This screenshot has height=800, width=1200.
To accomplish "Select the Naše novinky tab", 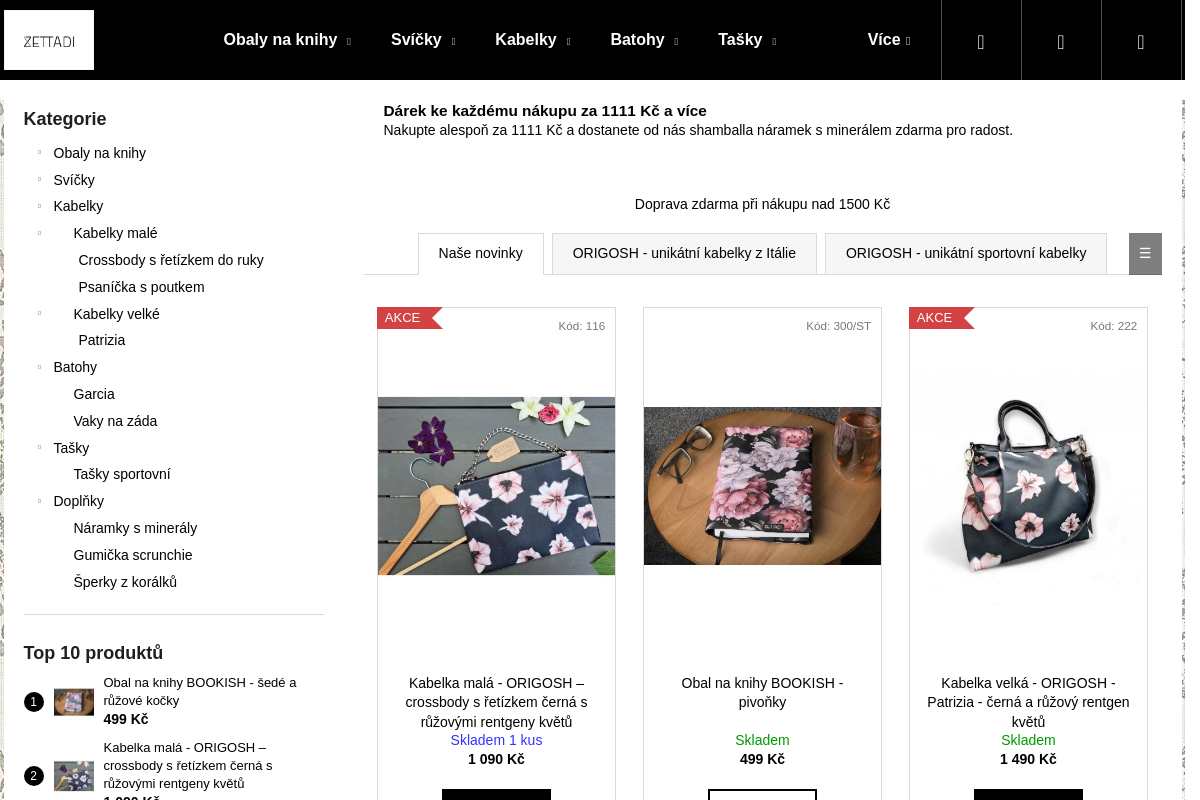I will pos(480,254).
